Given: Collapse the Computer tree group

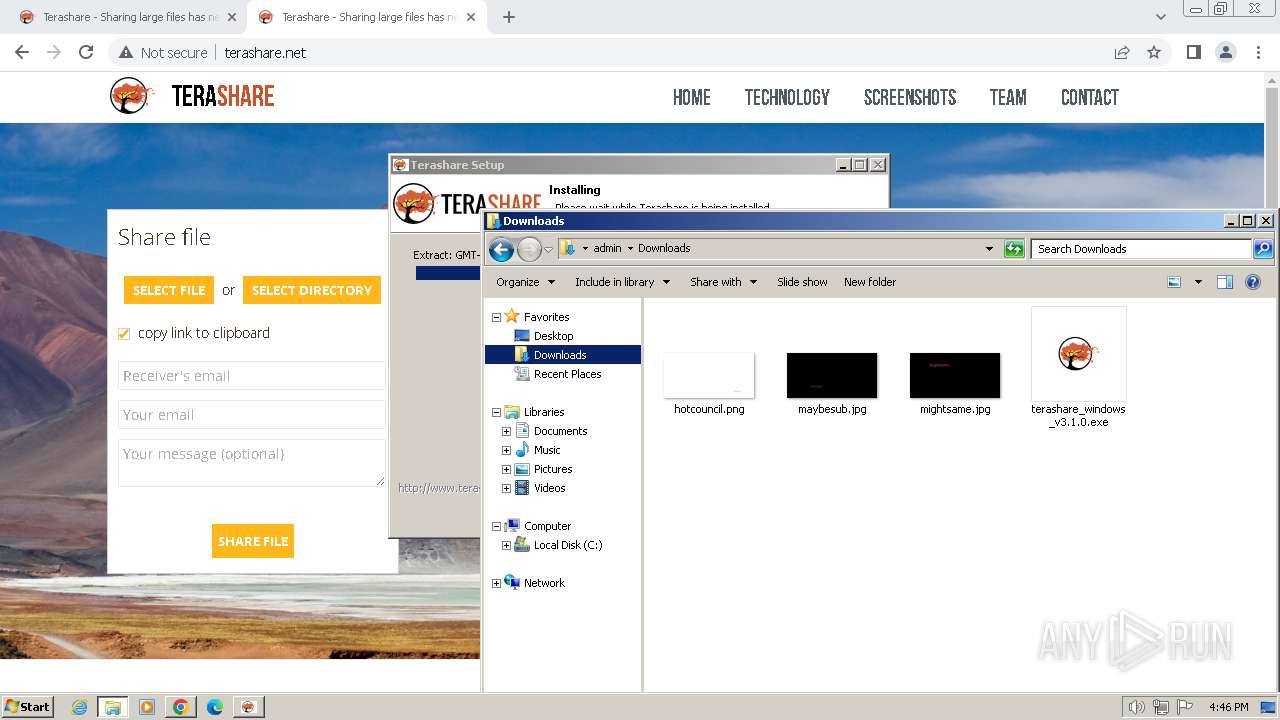Looking at the screenshot, I should coord(496,526).
